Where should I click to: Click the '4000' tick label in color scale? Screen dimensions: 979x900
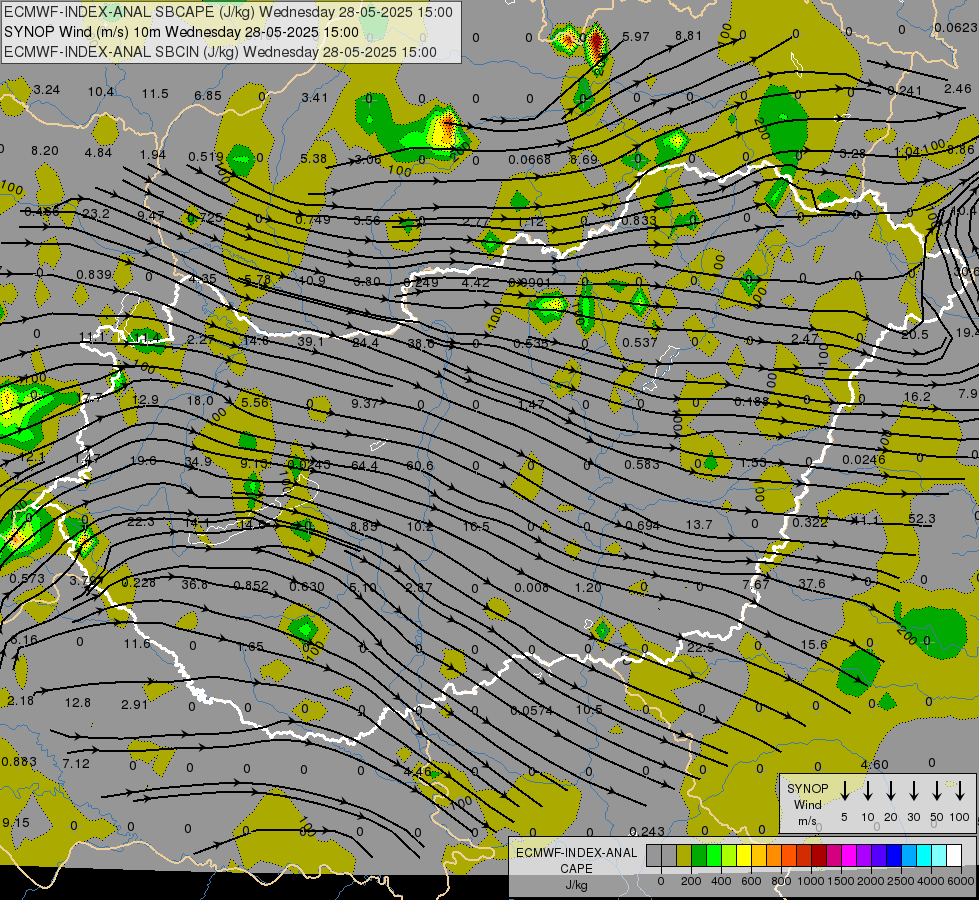coord(931,881)
